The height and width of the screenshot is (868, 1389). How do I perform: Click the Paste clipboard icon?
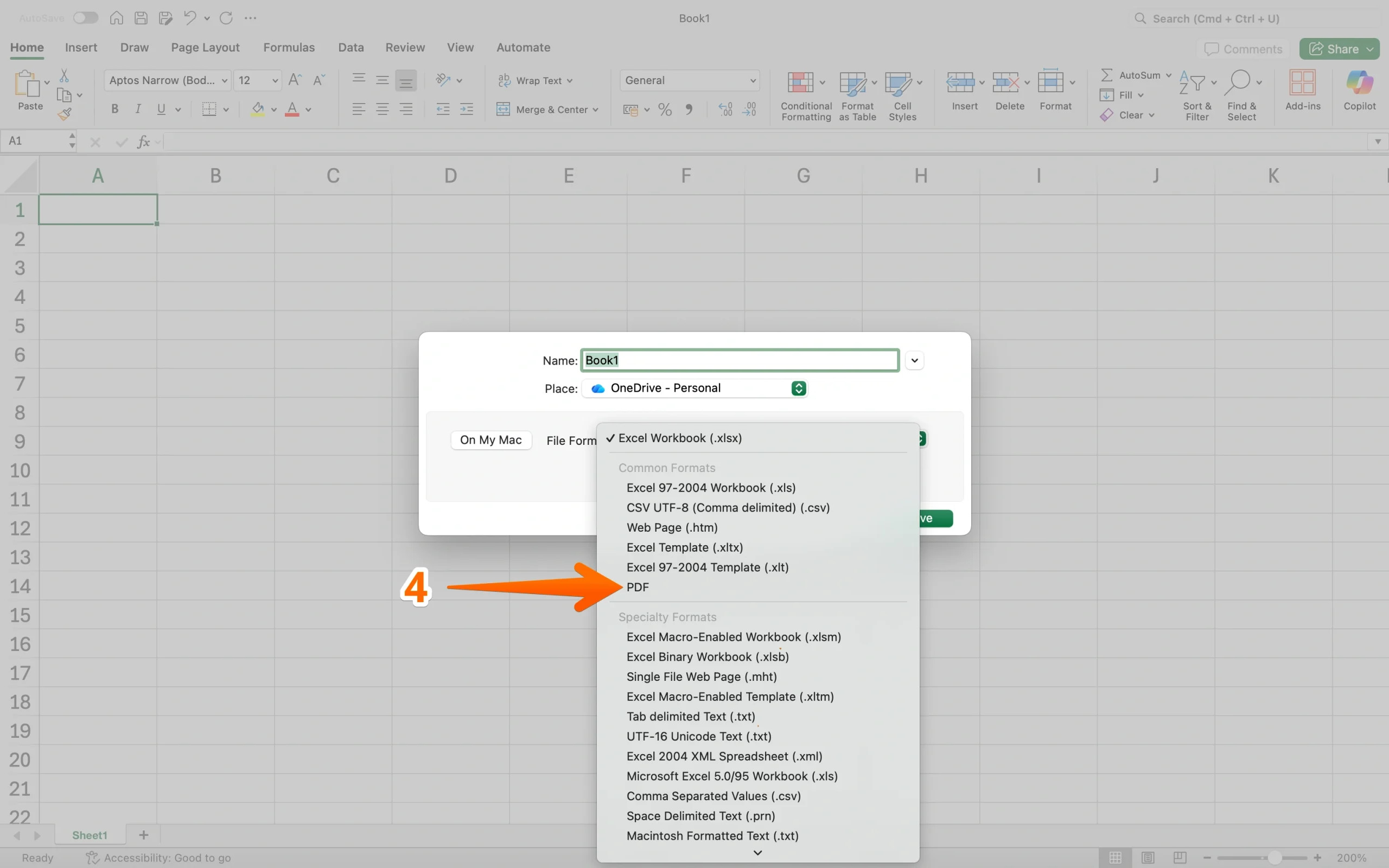(27, 84)
